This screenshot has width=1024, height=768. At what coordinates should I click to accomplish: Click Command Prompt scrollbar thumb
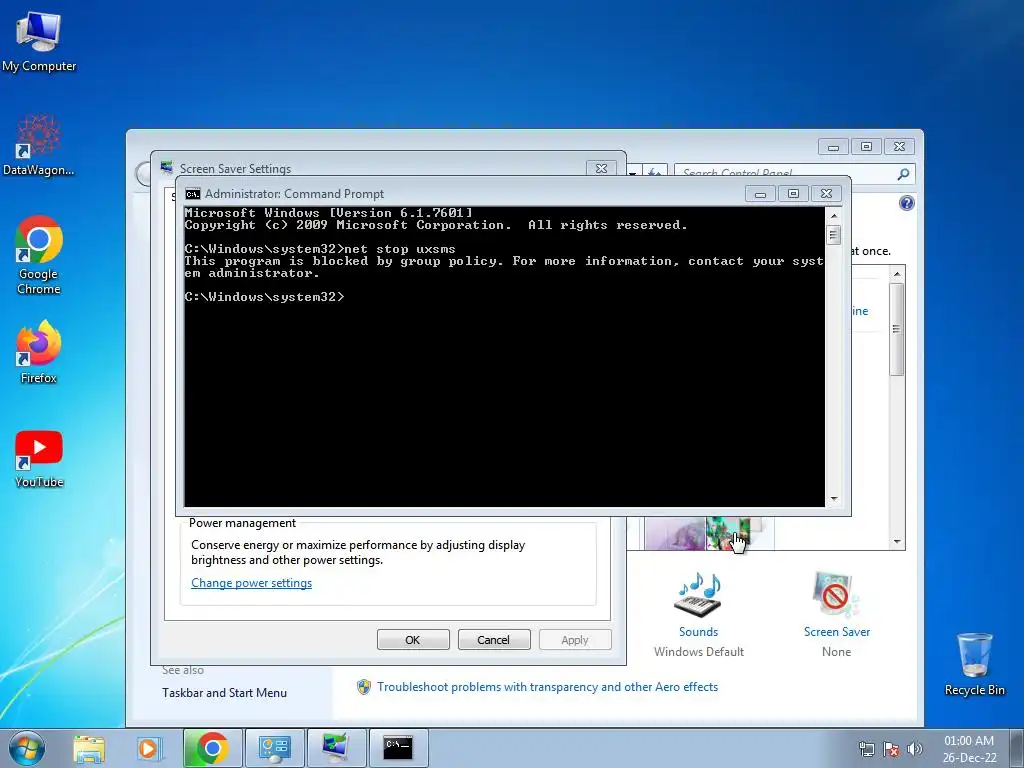coord(833,234)
